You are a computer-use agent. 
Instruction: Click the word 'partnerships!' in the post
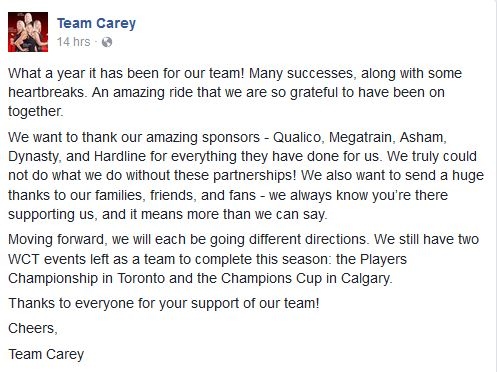[x=254, y=176]
